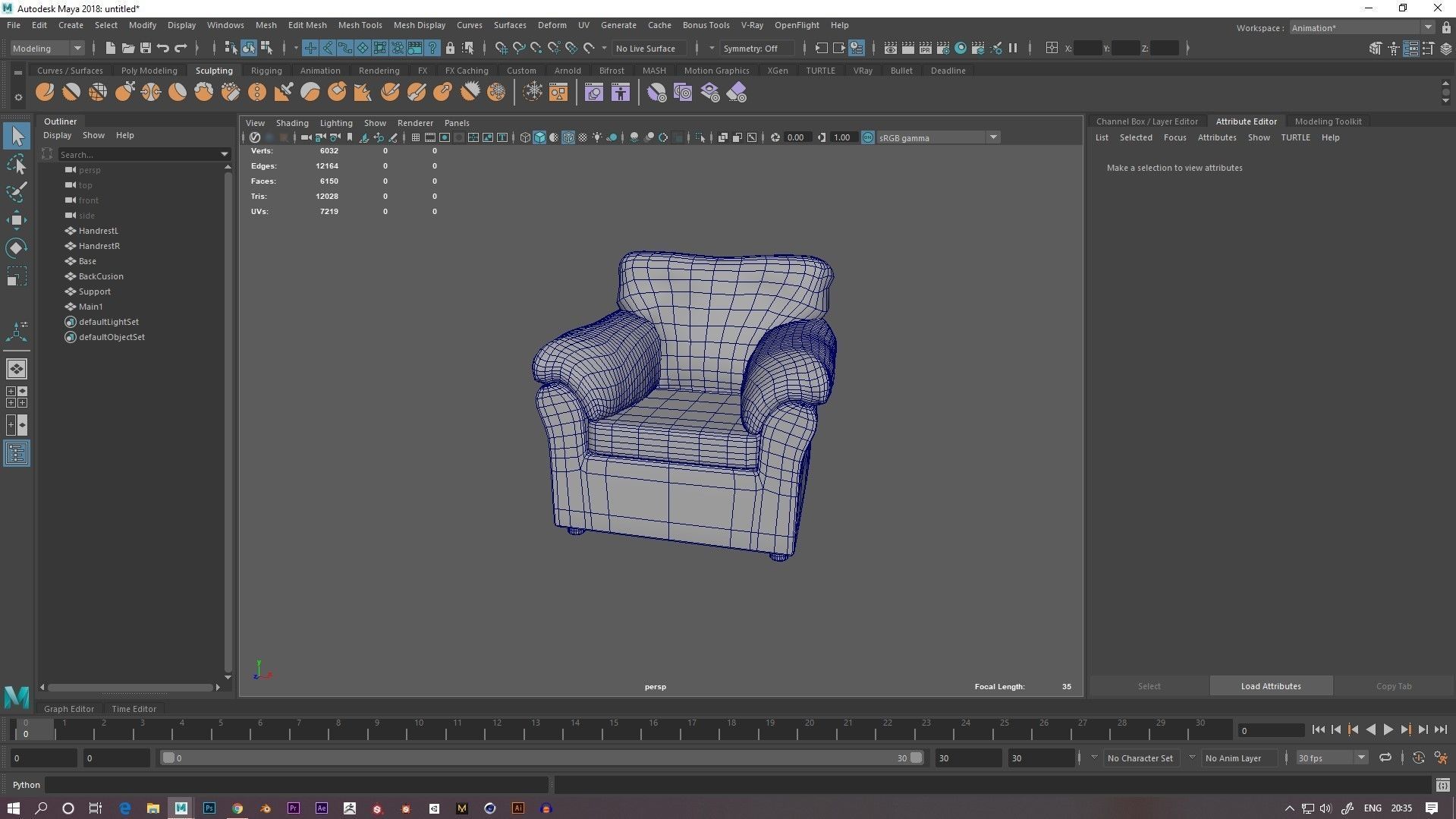The image size is (1456, 819).
Task: Select the Sculpt tool on the shelf
Action: click(x=45, y=93)
